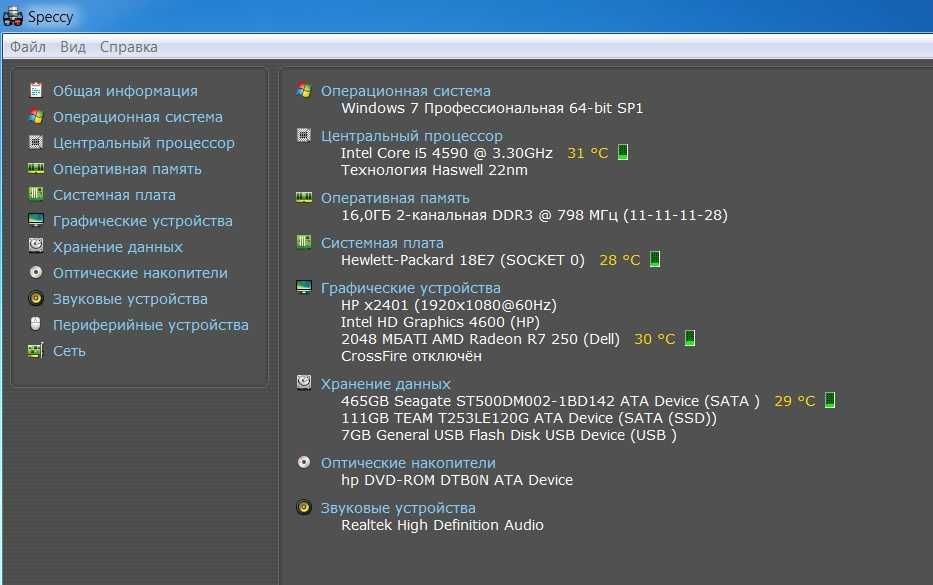
Task: Click the Хранение данных sidebar icon
Action: tap(36, 246)
